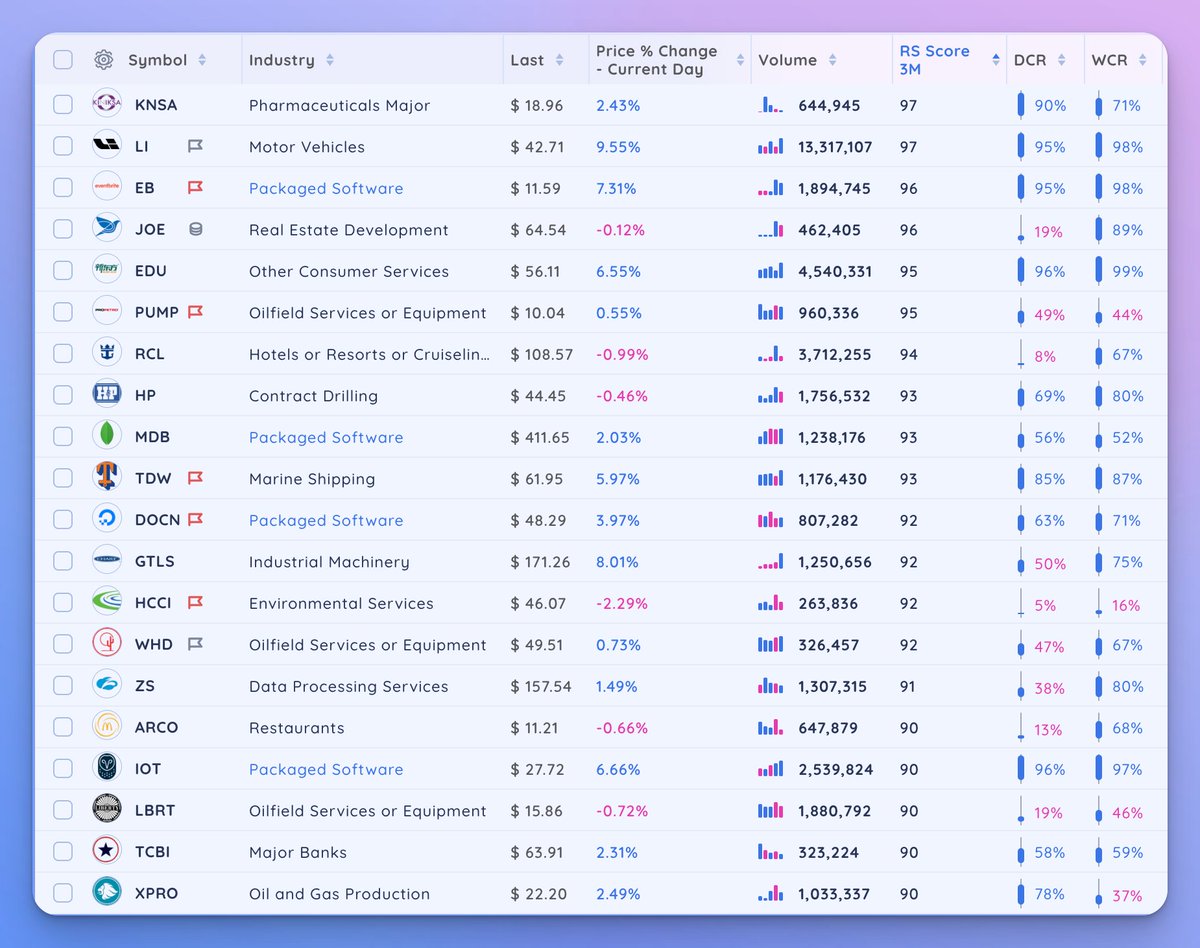Image resolution: width=1200 pixels, height=948 pixels.
Task: Toggle the select-all checkbox in header
Action: click(x=63, y=60)
